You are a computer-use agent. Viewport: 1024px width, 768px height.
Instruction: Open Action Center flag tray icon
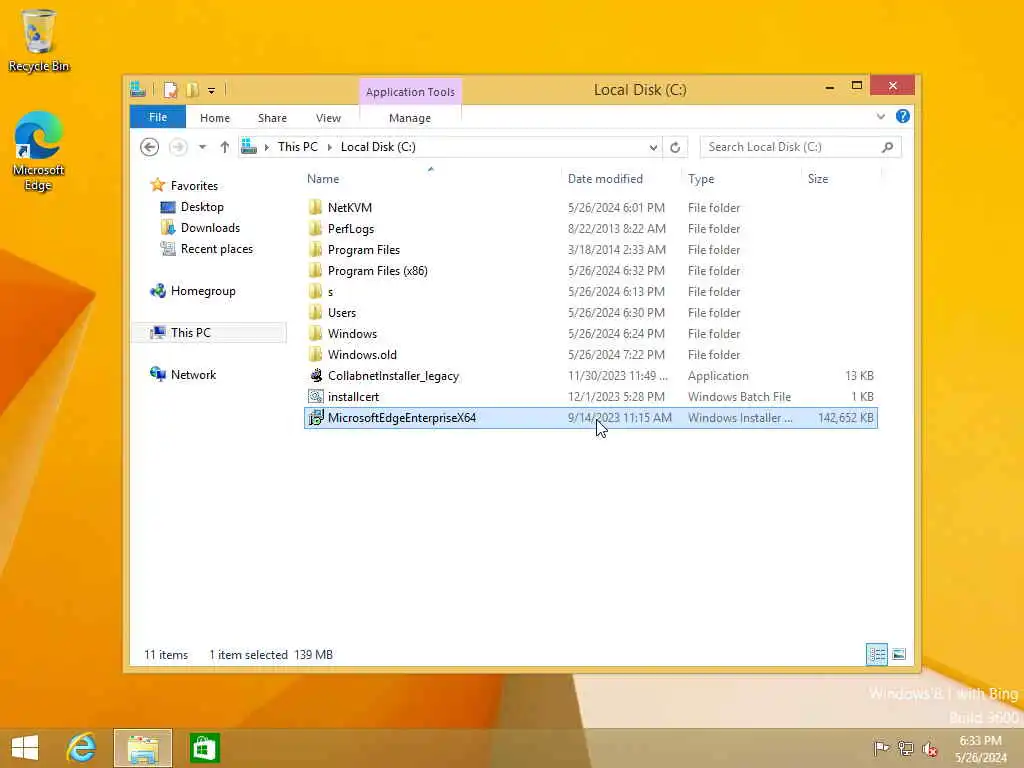[x=881, y=748]
